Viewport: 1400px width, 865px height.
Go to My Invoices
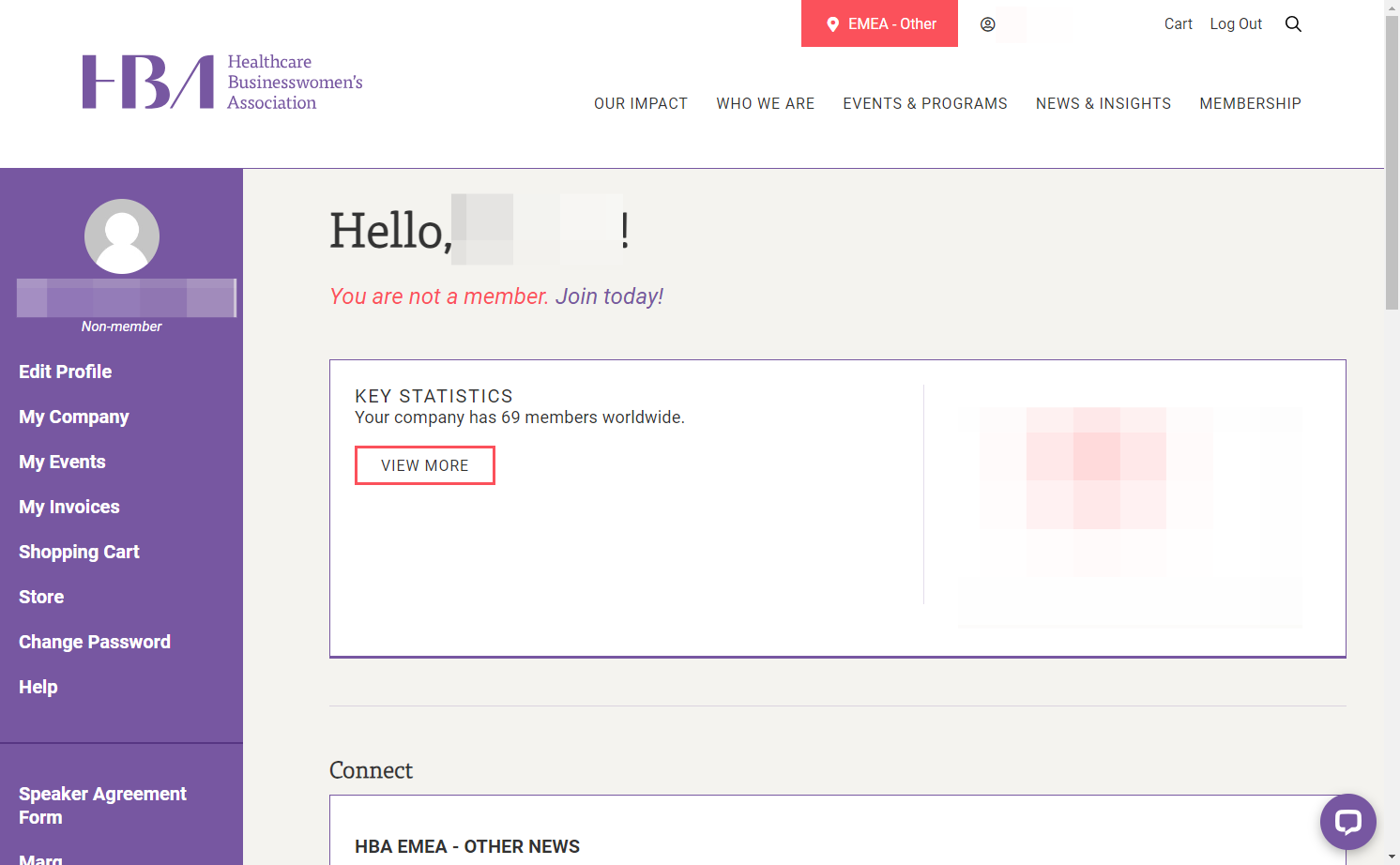pyautogui.click(x=68, y=507)
